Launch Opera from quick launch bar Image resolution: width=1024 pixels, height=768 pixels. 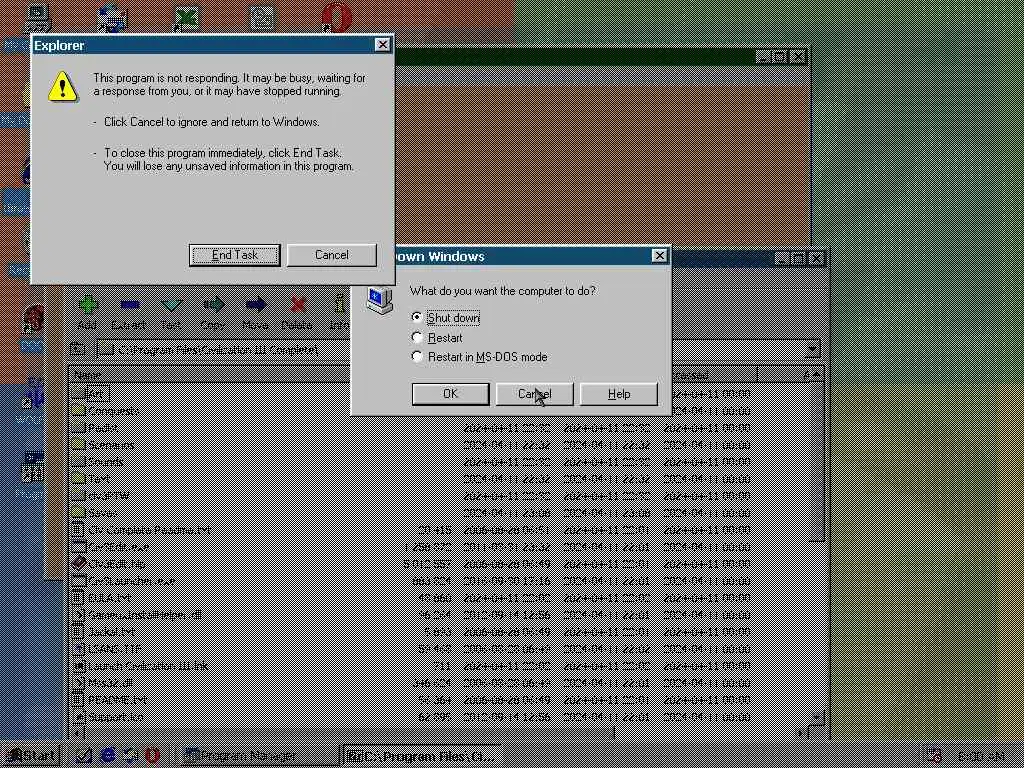152,756
